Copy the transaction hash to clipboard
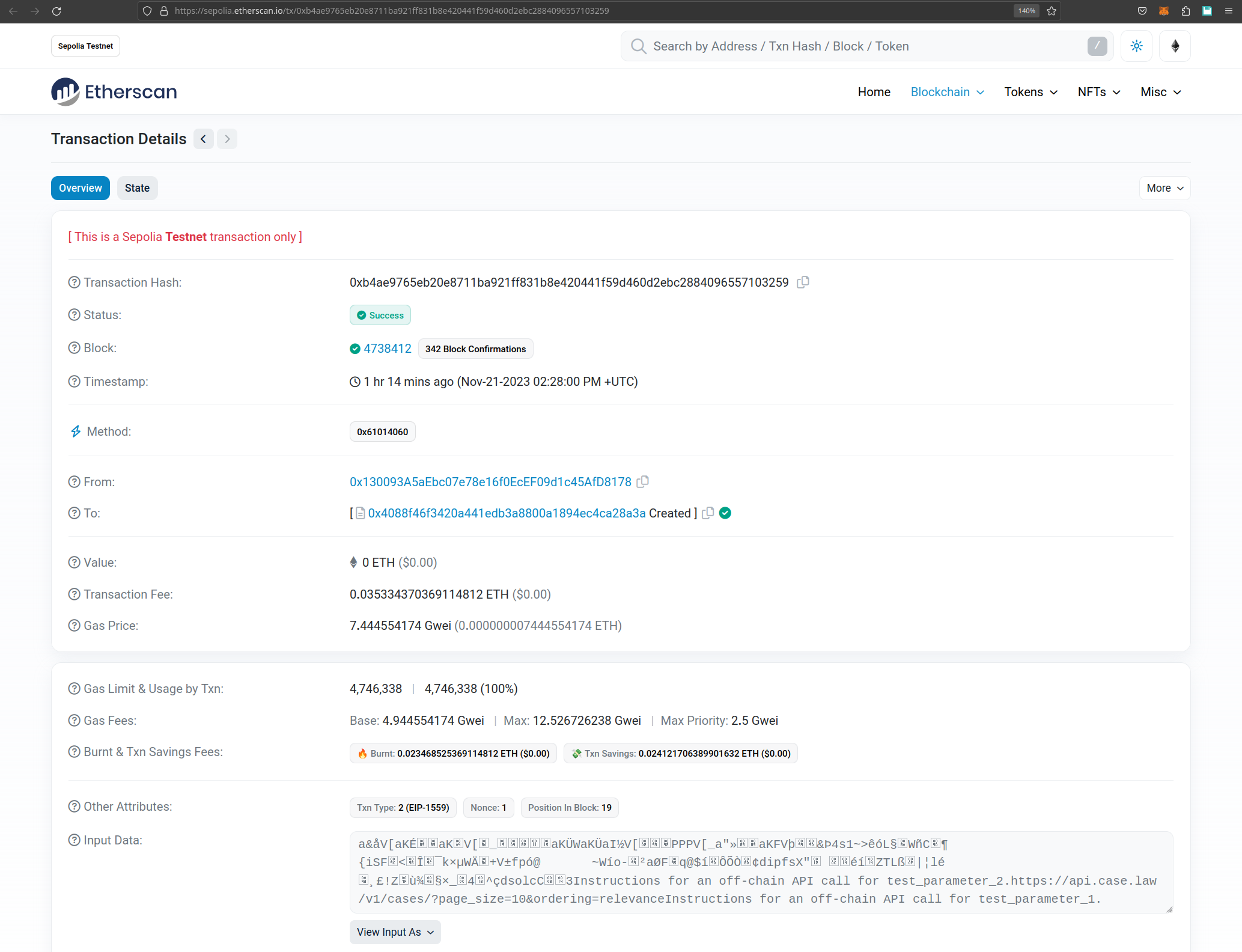The width and height of the screenshot is (1242, 952). [x=803, y=282]
